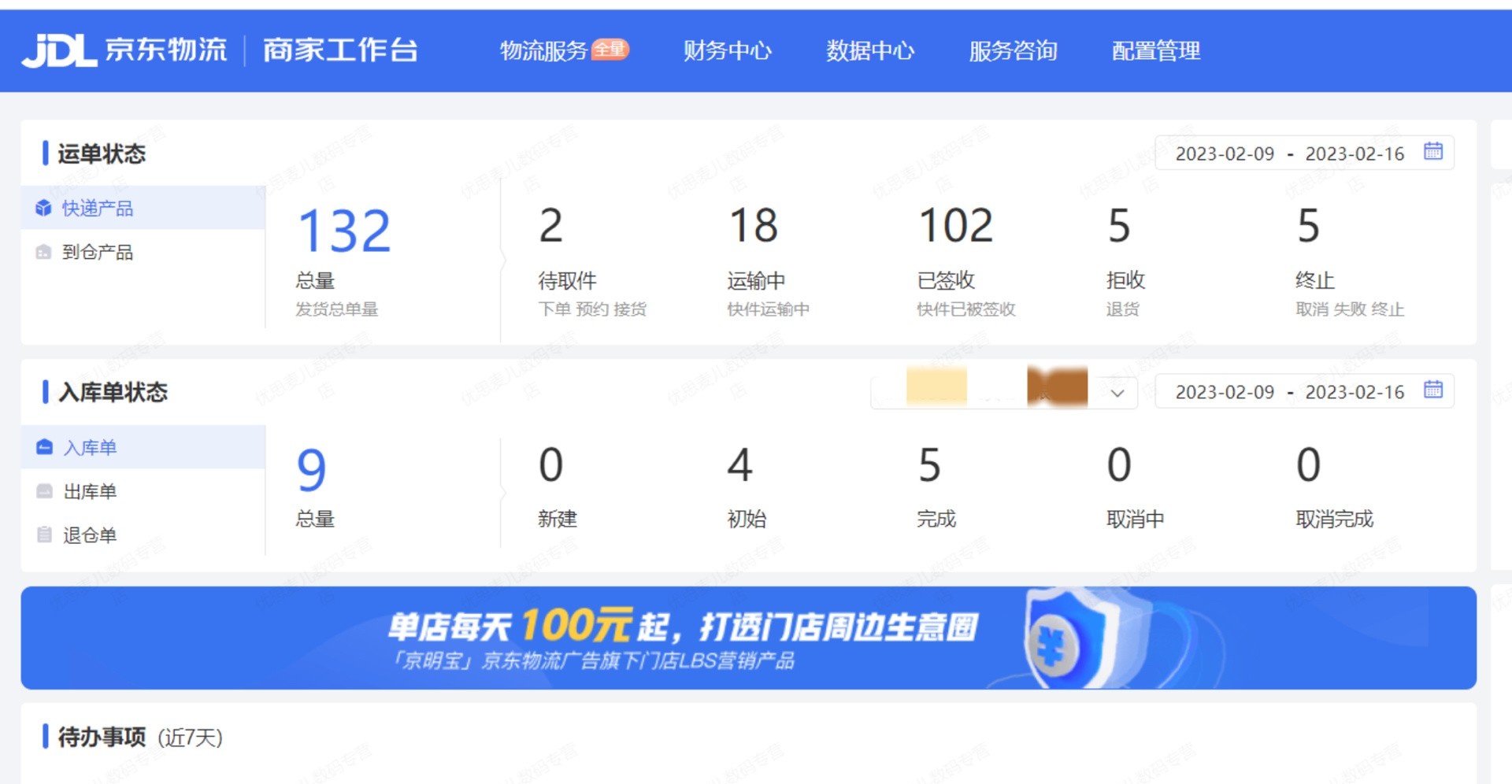The width and height of the screenshot is (1512, 784).
Task: Click the 取消中 count of 0
Action: 1119,464
